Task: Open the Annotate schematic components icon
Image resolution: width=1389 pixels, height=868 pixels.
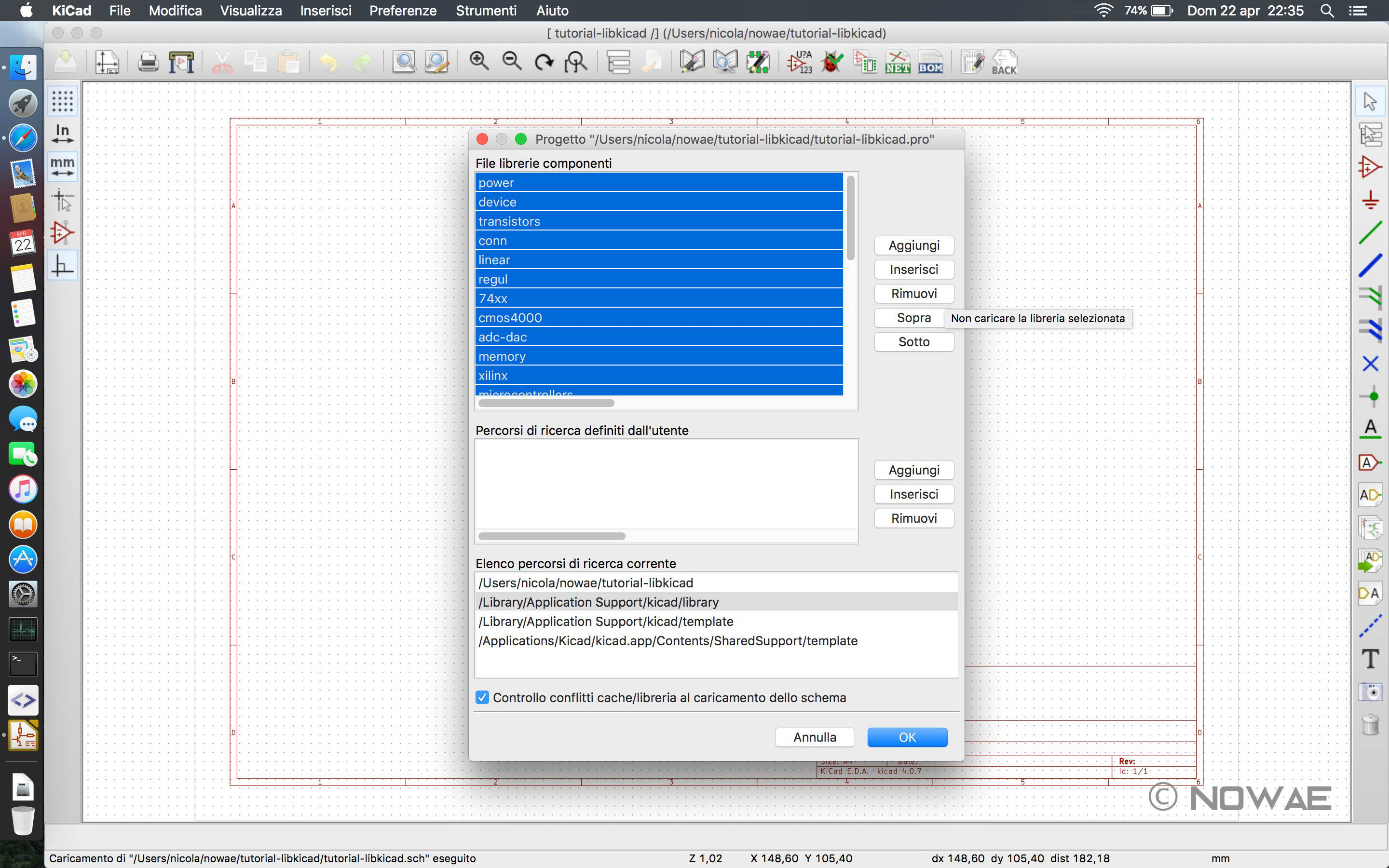Action: pos(800,61)
